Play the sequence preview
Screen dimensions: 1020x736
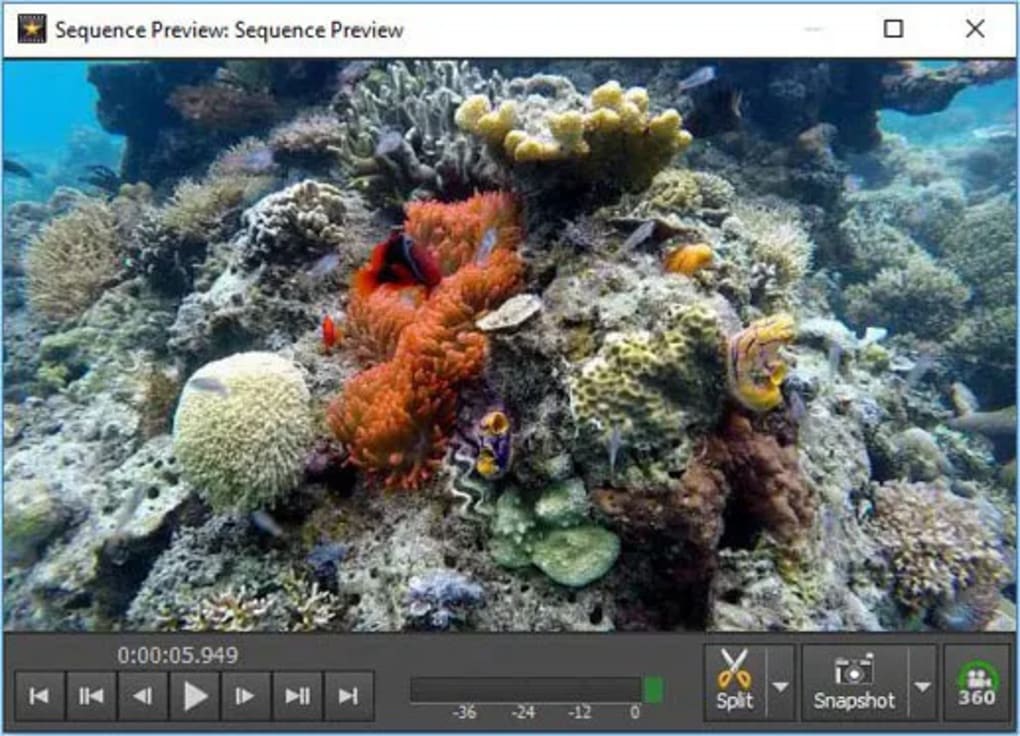(195, 696)
